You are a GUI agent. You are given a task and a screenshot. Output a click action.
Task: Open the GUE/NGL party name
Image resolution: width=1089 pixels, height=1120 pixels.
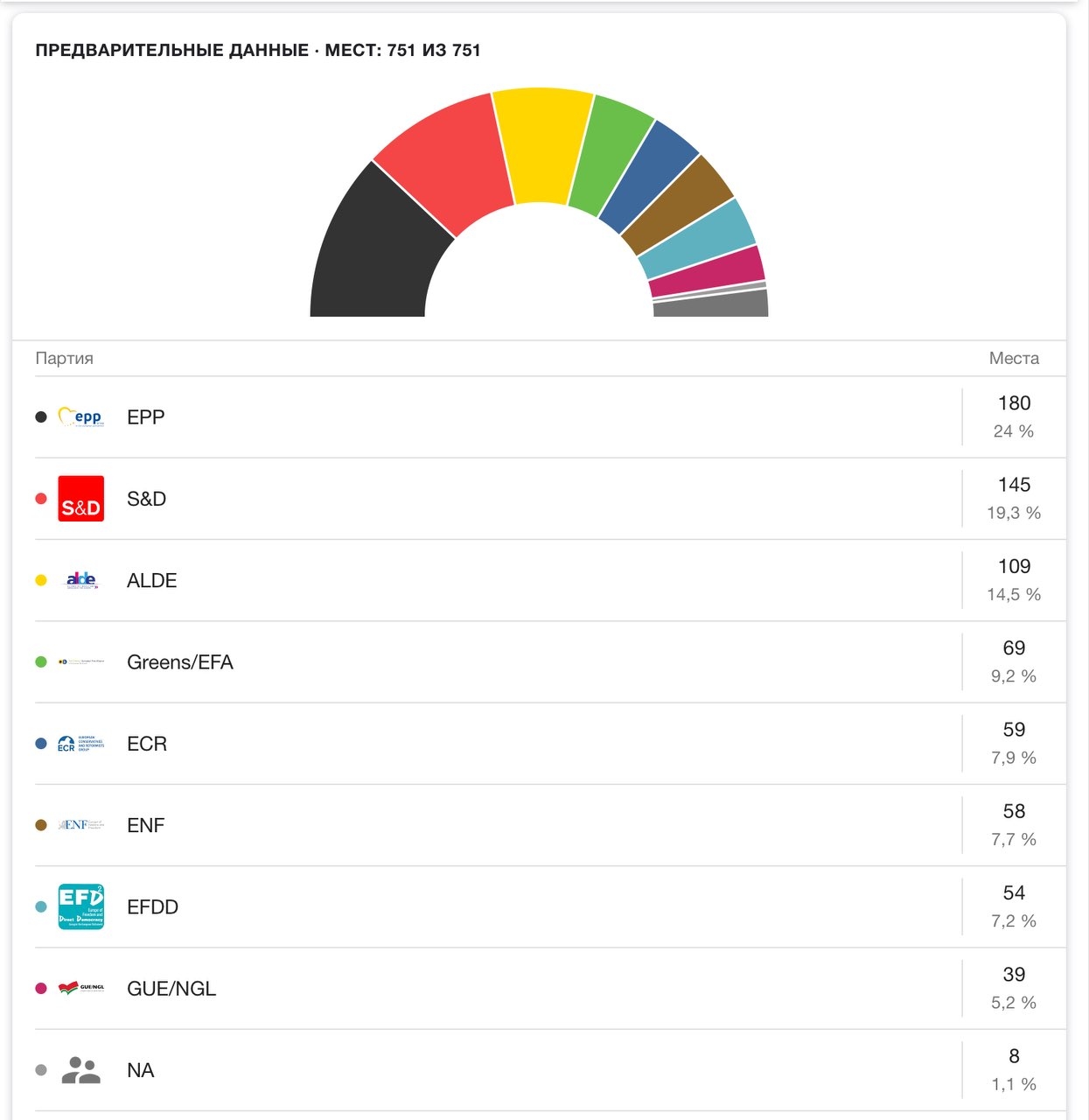click(x=171, y=989)
